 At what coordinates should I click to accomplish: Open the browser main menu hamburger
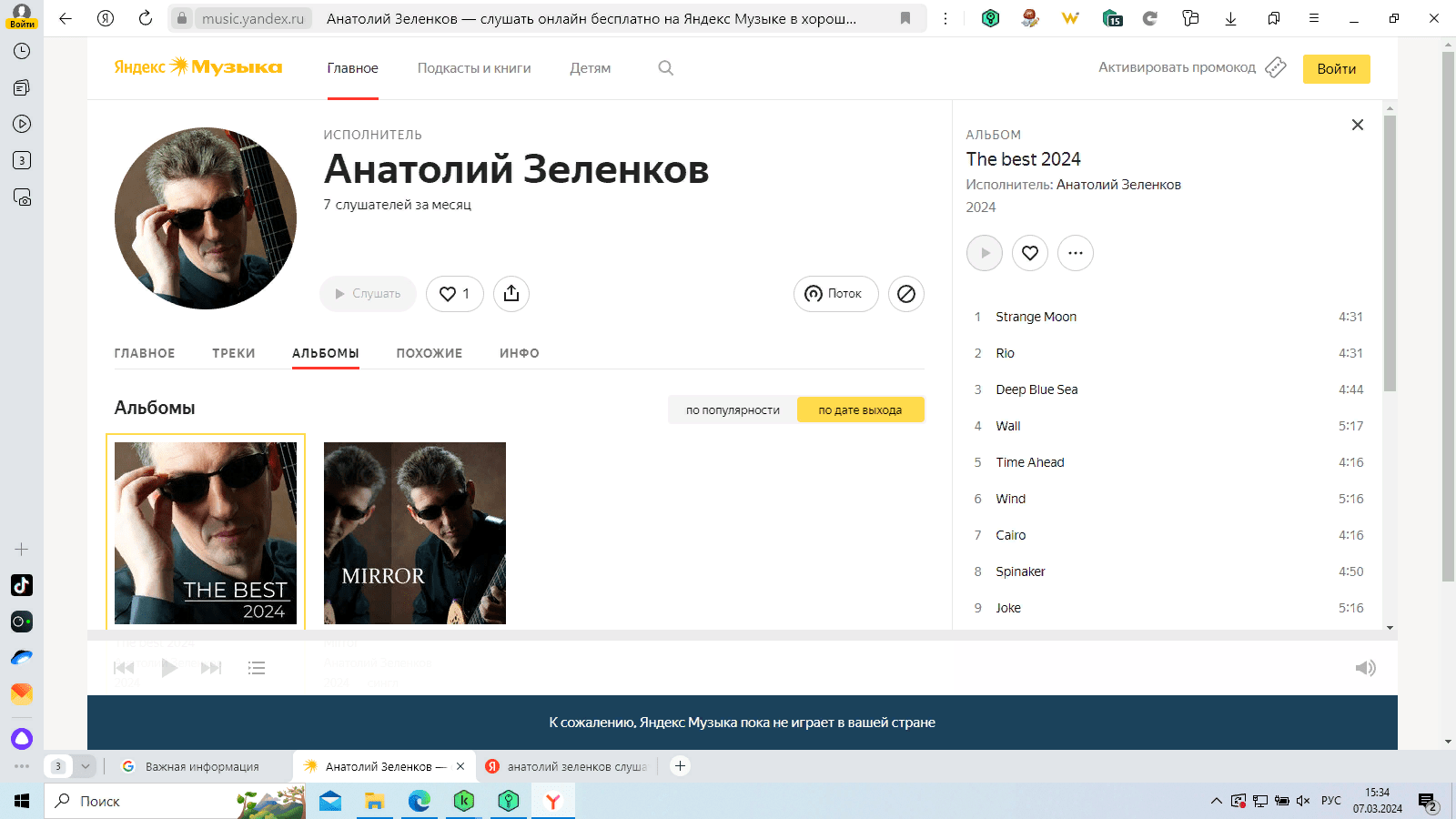[x=1314, y=18]
